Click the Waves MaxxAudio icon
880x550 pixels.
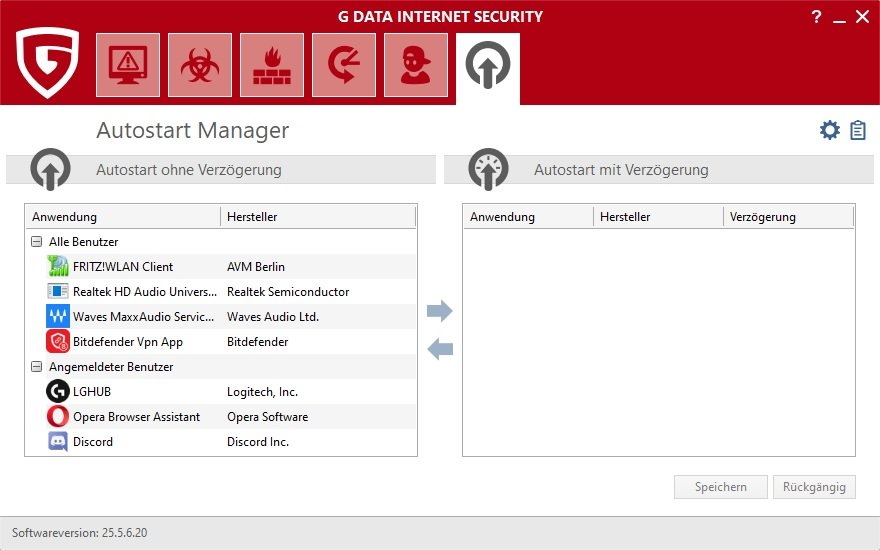(58, 317)
